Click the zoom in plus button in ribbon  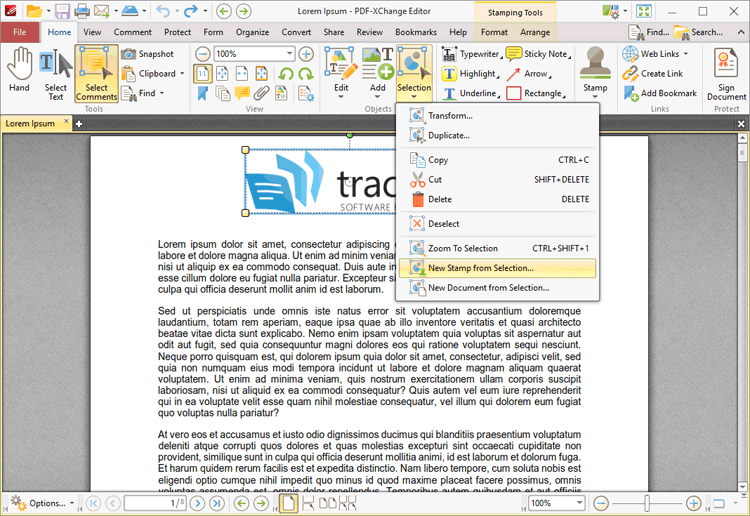coord(306,54)
